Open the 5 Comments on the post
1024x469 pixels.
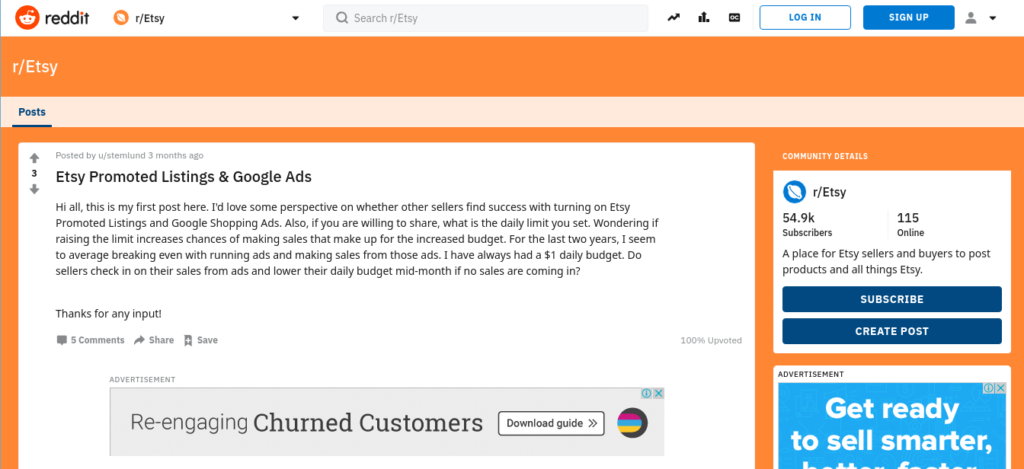(x=90, y=340)
